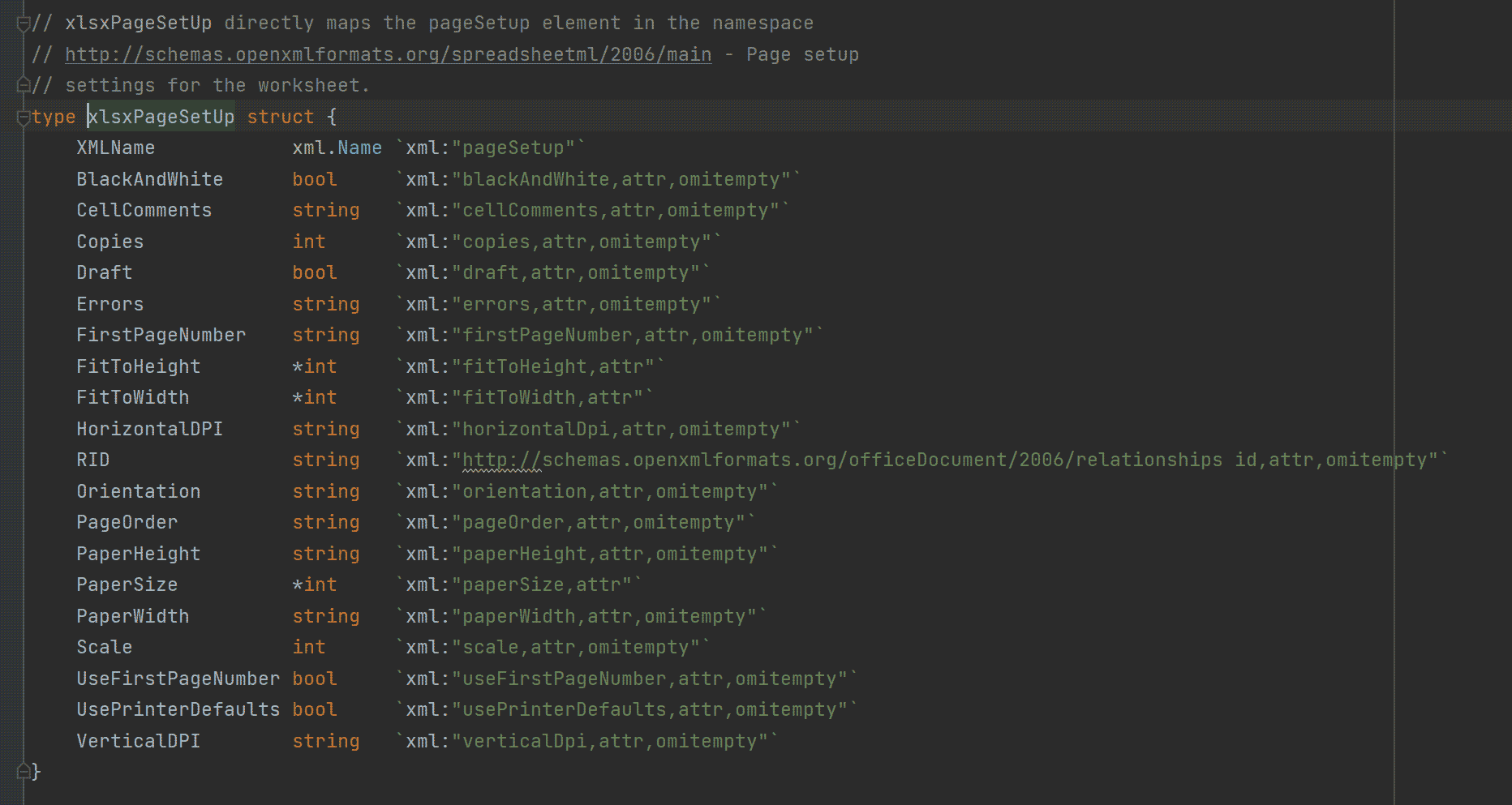Click the xml.Name type reference
This screenshot has height=805, width=1512.
point(337,148)
